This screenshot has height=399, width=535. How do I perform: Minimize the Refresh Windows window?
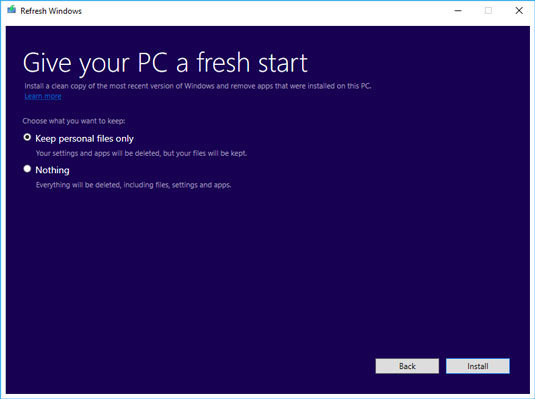458,11
